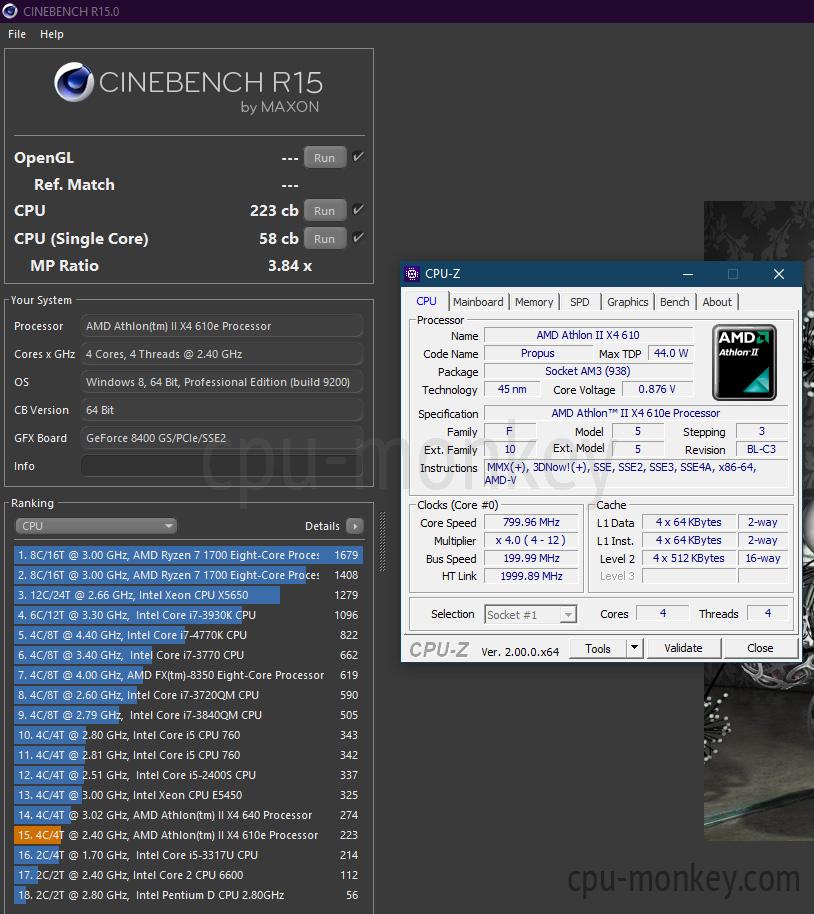814x914 pixels.
Task: Switch to the Memory tab in CPU-Z
Action: (534, 302)
